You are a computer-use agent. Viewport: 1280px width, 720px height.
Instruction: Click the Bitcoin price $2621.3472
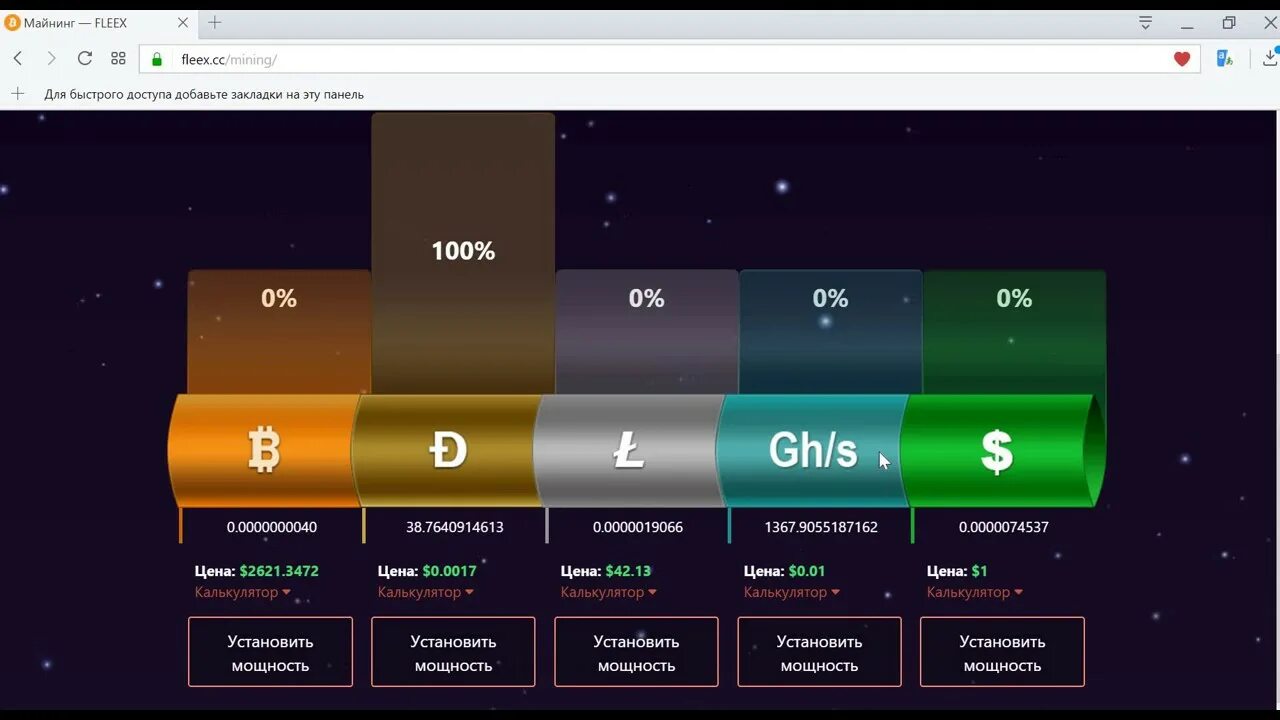coord(279,571)
